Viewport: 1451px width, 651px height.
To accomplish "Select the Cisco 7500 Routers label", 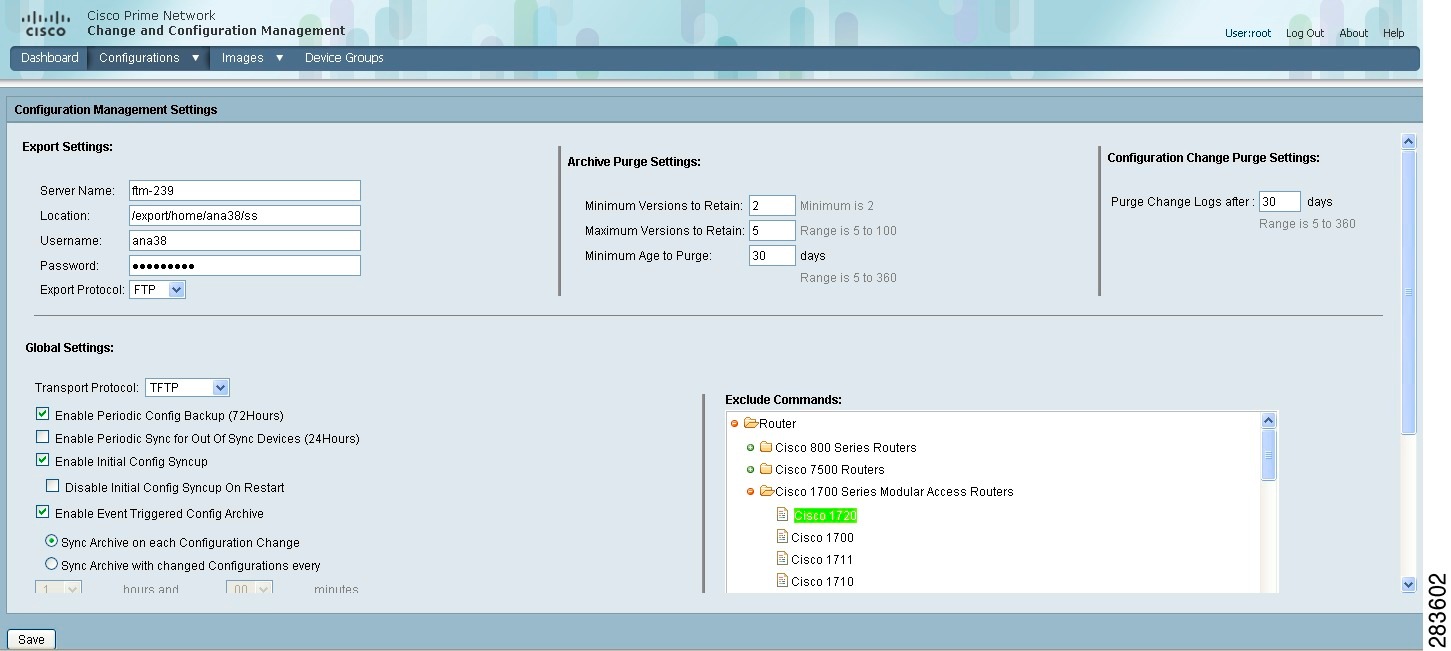I will click(829, 469).
